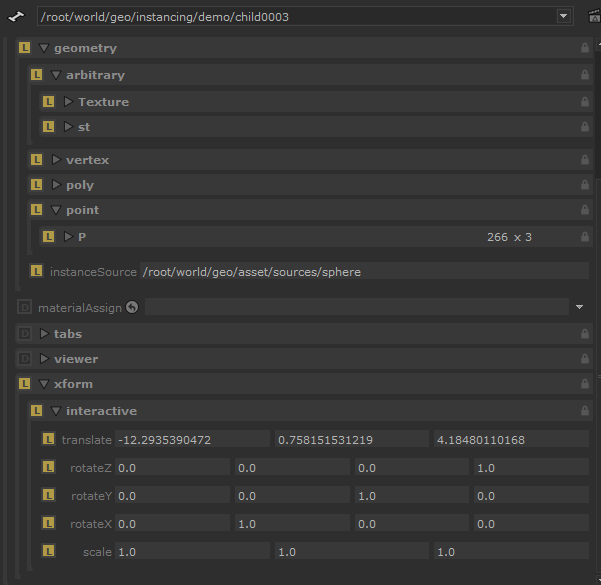This screenshot has width=601, height=585.
Task: Click the rotateX second value 1.0
Action: pyautogui.click(x=292, y=523)
